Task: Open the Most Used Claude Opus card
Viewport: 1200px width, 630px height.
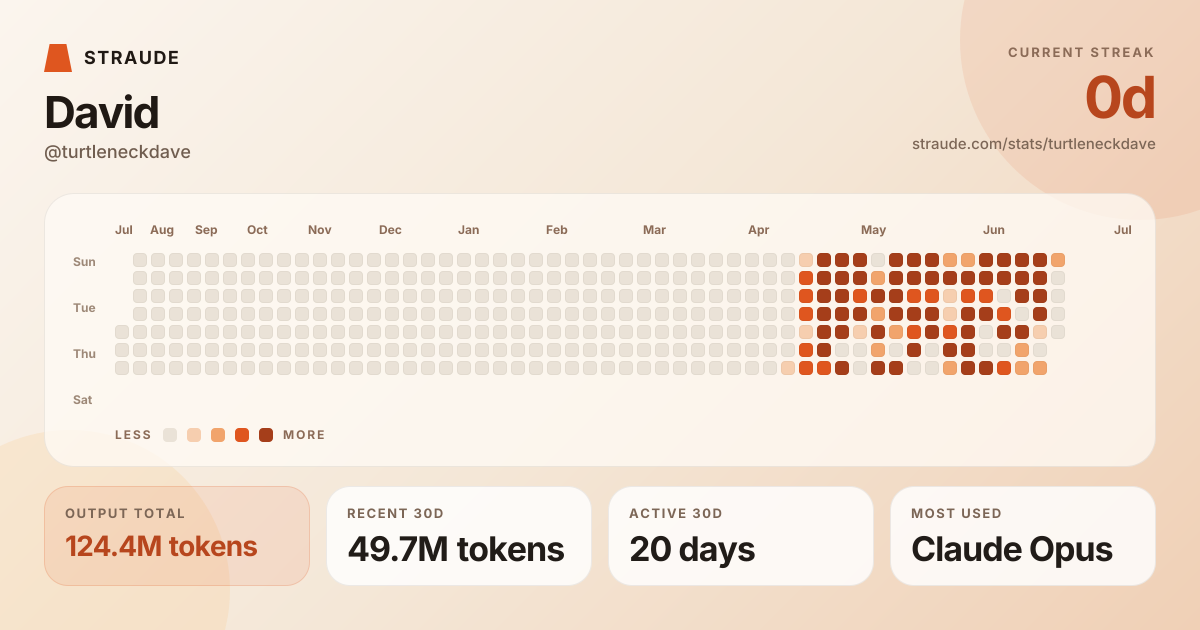Action: coord(1023,536)
